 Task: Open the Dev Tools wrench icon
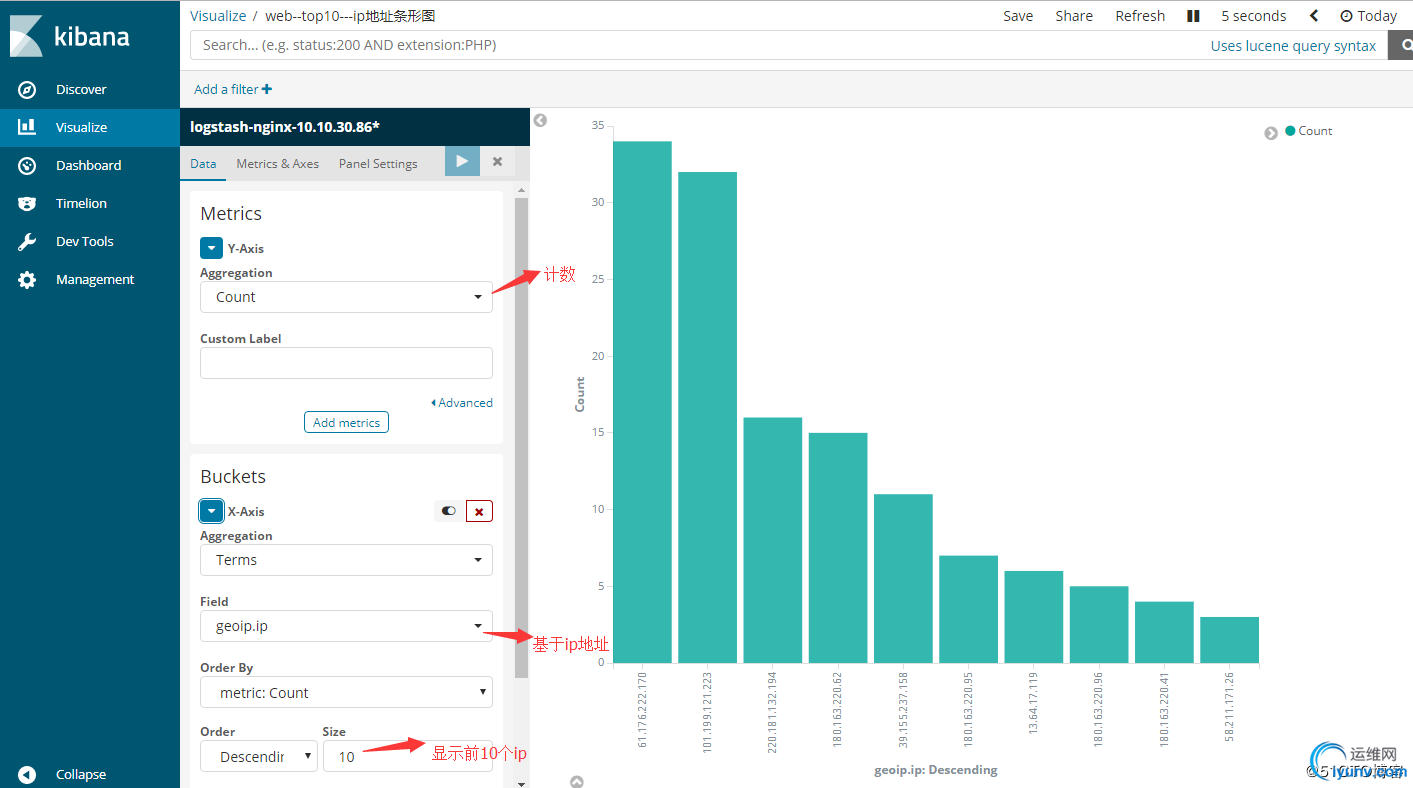click(27, 242)
